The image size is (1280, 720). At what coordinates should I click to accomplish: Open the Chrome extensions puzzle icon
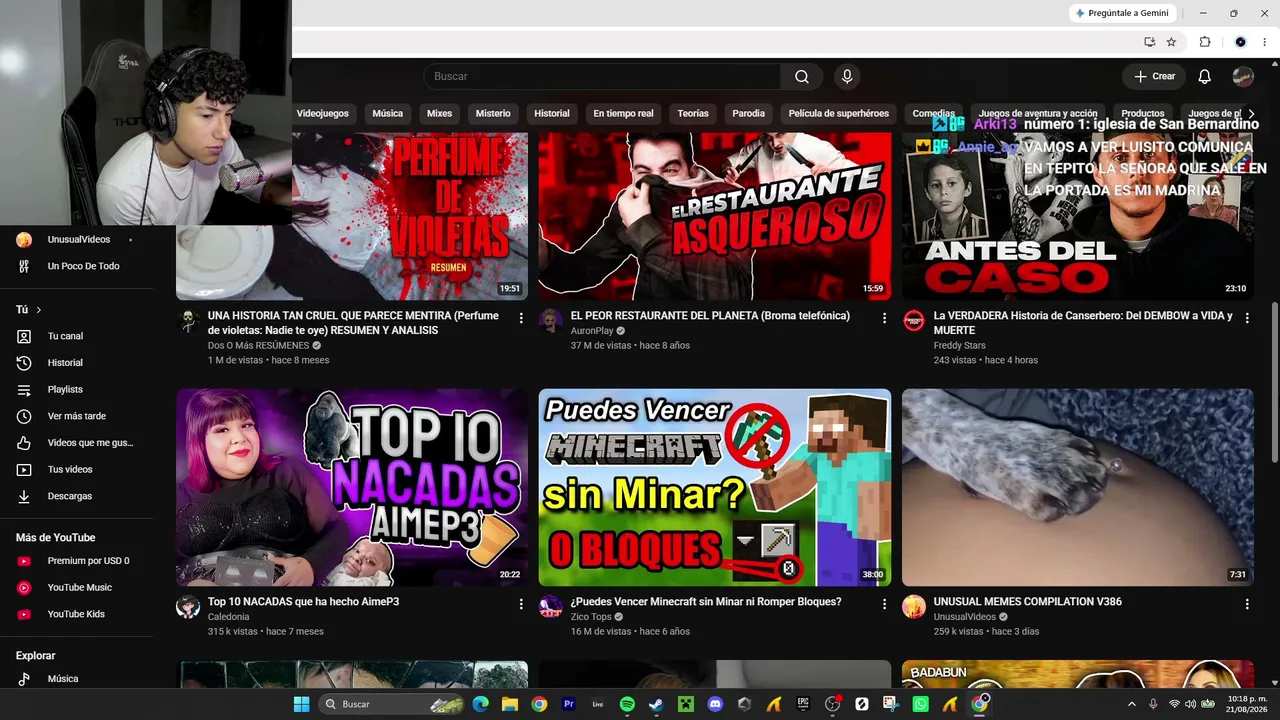tap(1205, 42)
